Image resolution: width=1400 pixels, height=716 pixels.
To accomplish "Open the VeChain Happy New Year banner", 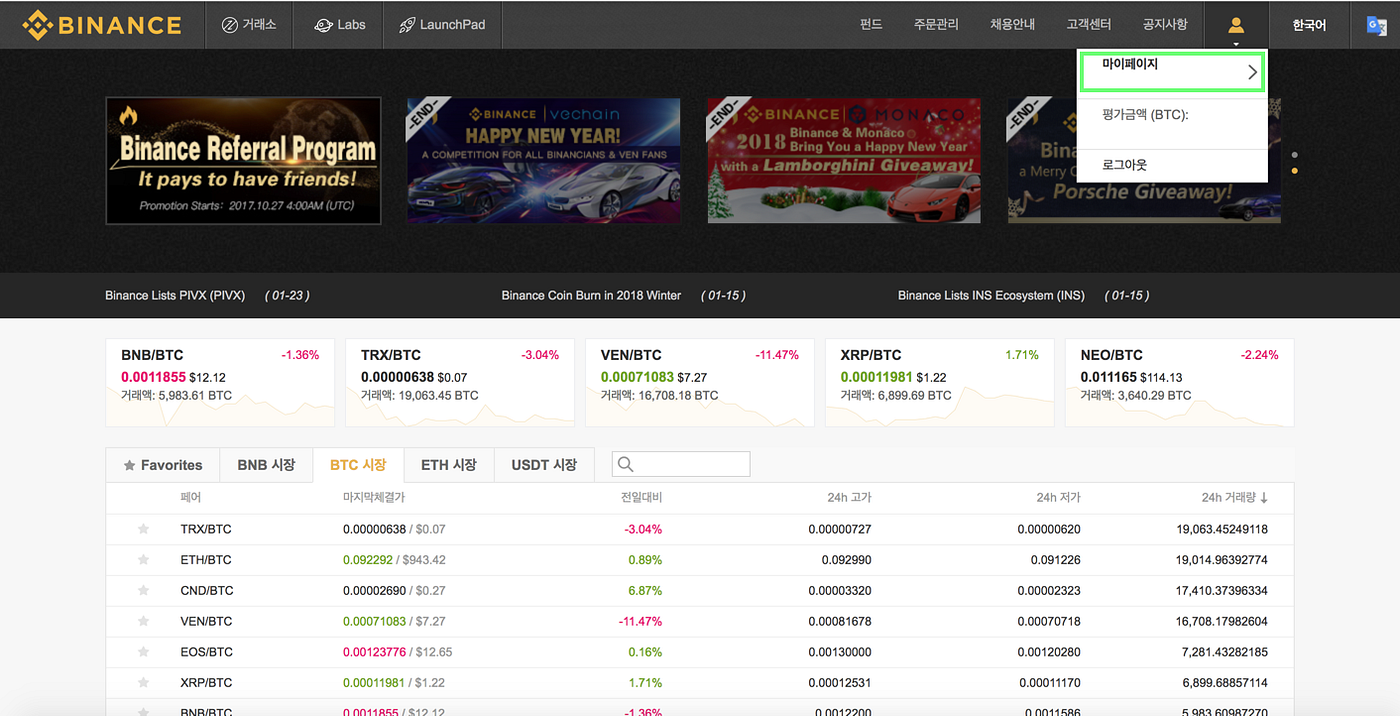I will click(x=543, y=161).
